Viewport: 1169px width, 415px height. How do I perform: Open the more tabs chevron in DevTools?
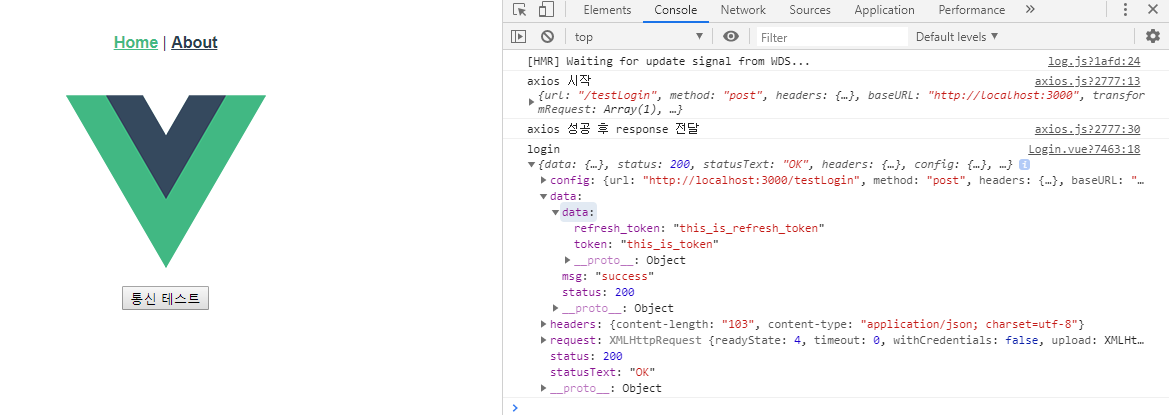tap(1030, 10)
